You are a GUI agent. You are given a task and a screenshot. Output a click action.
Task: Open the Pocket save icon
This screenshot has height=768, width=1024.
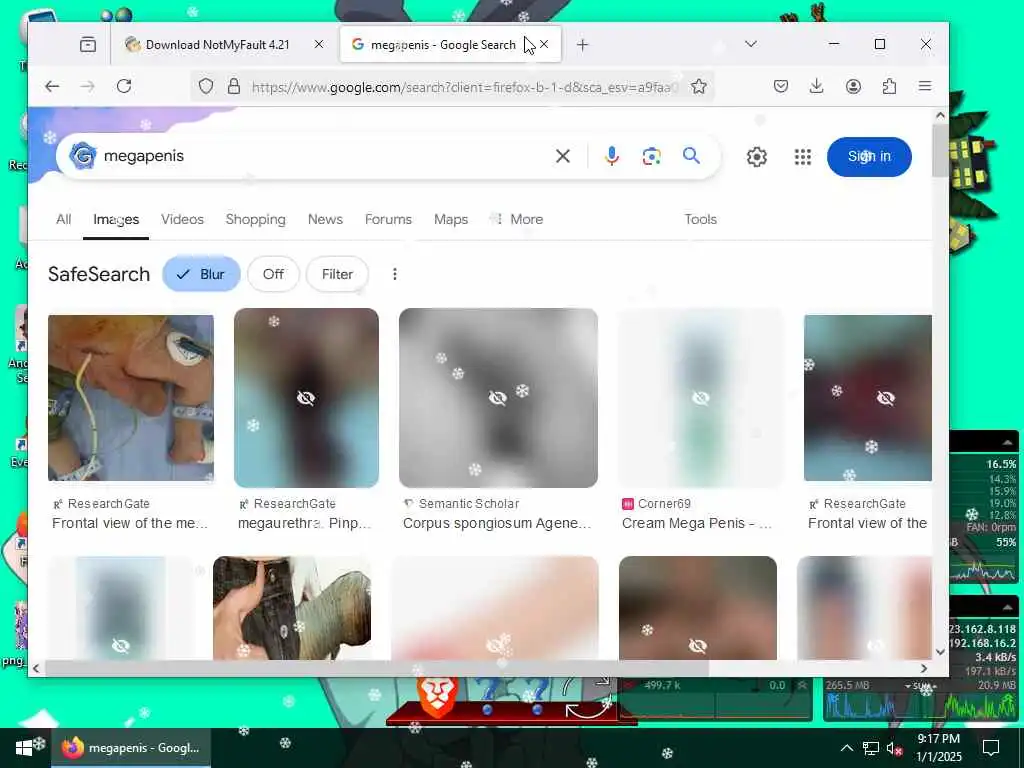click(x=780, y=86)
